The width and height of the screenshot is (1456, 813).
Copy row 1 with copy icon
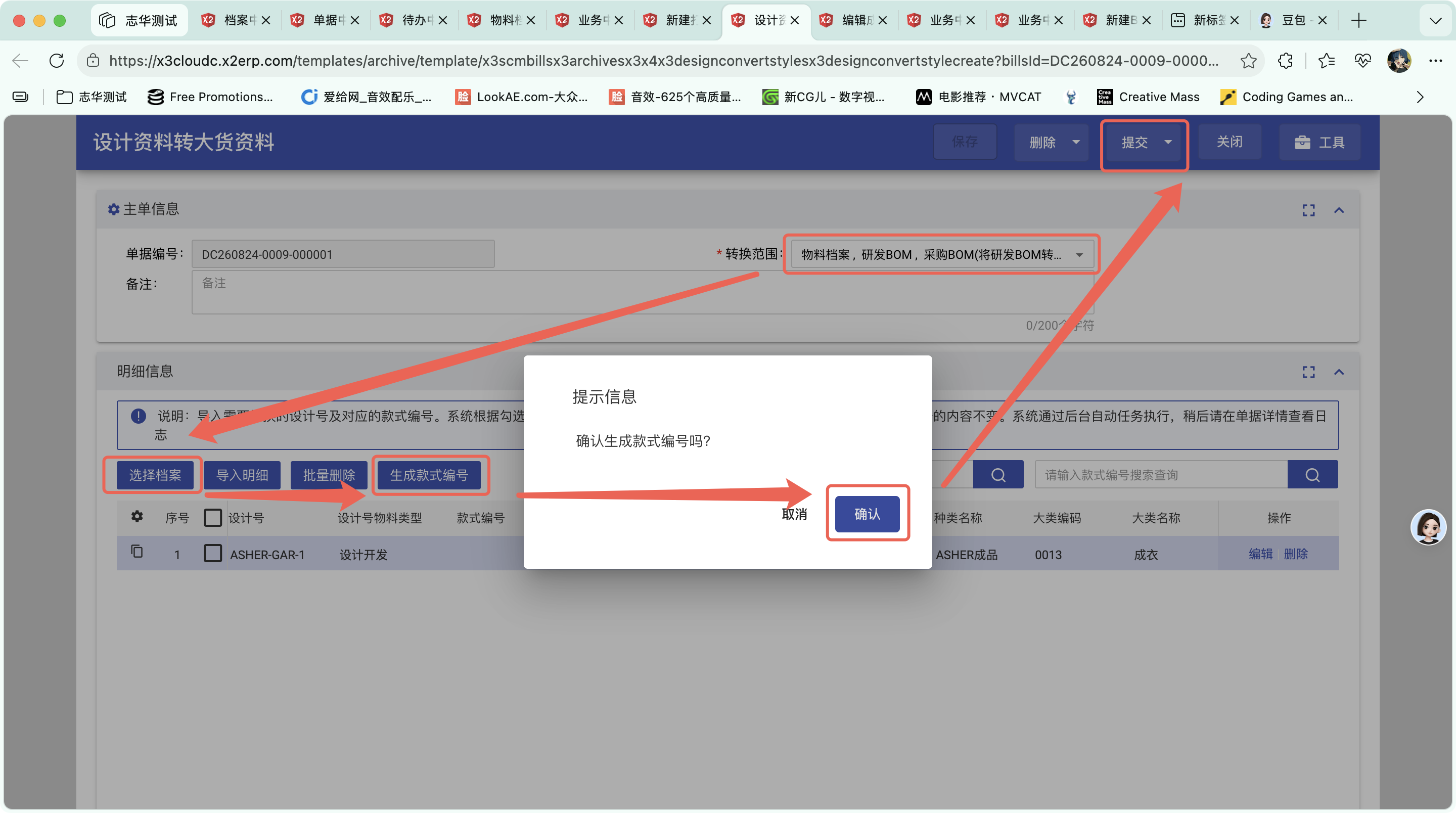(x=137, y=551)
